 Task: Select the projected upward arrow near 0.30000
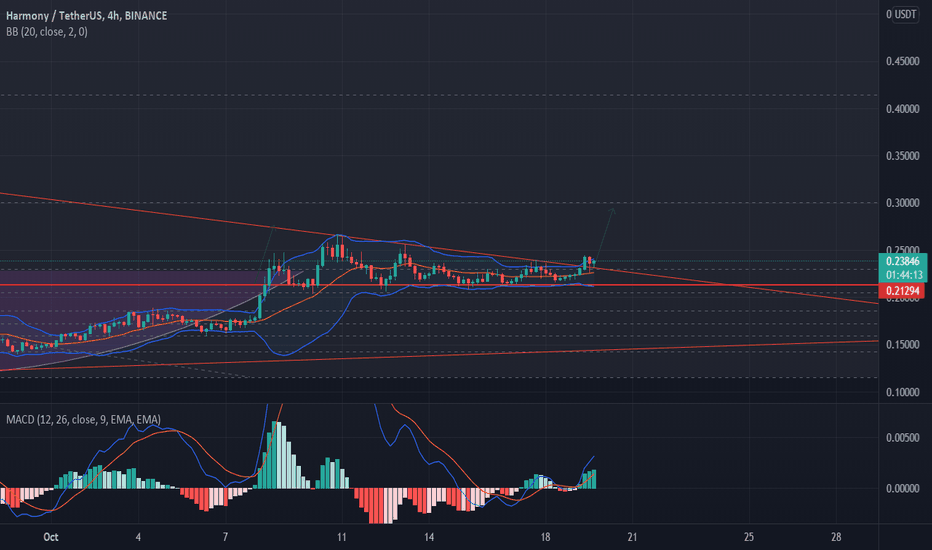[605, 234]
